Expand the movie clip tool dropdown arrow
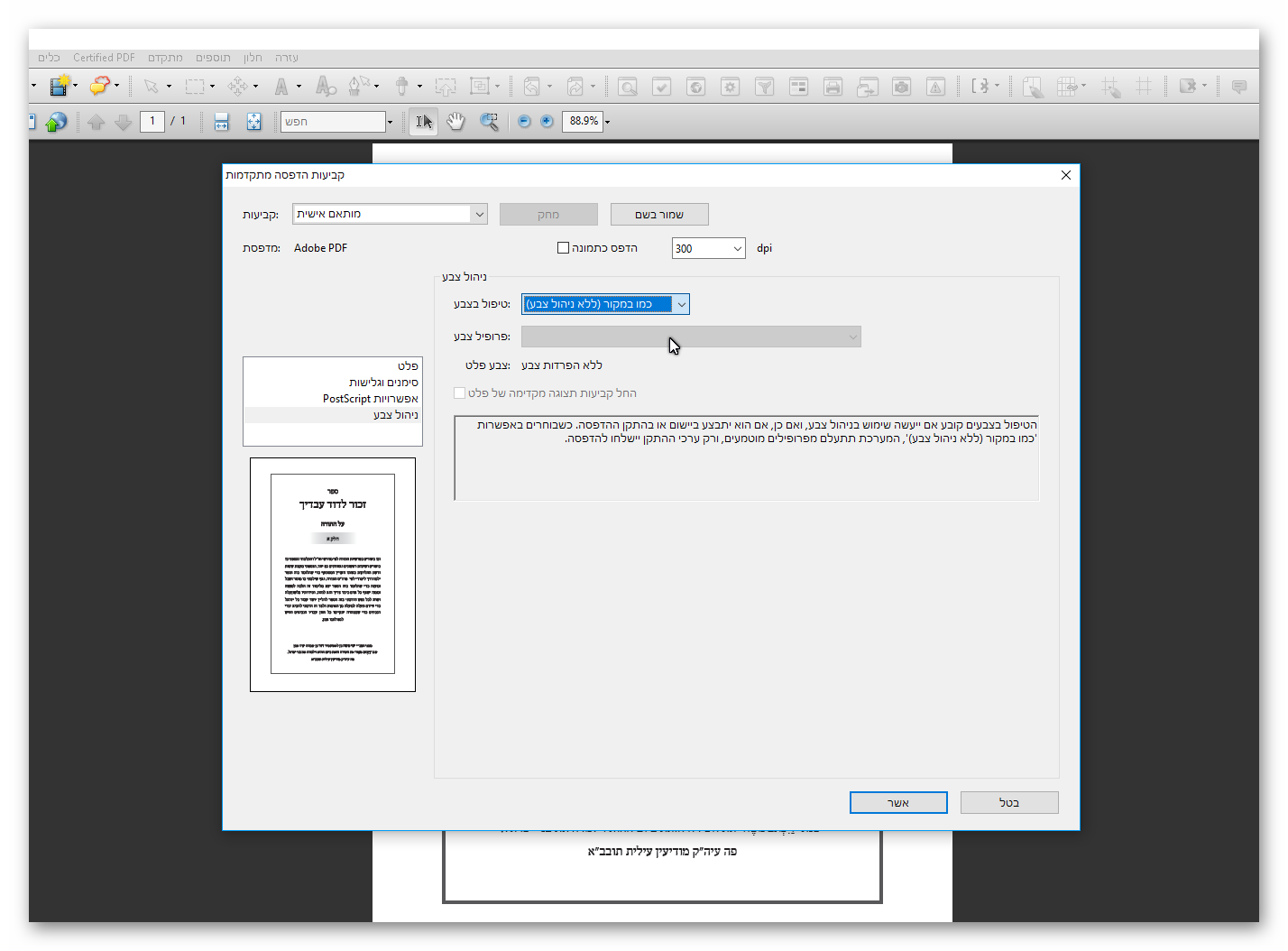Screen dimensions: 1288x951 [x=75, y=87]
